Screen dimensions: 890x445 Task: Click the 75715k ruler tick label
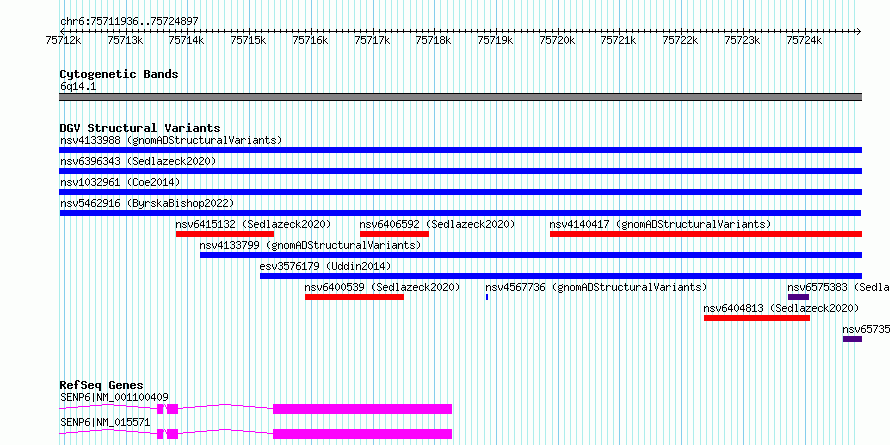[x=249, y=40]
